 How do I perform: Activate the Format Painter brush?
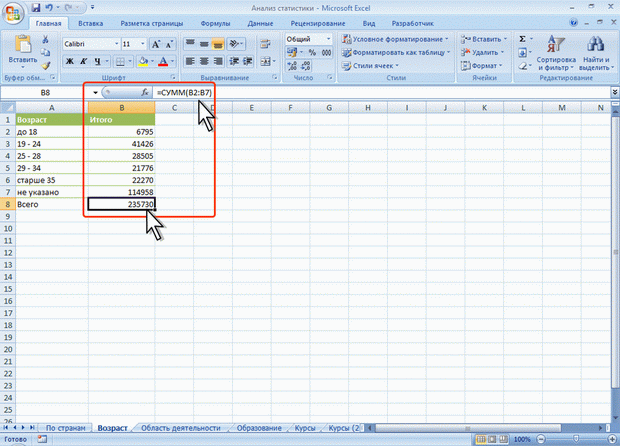point(45,65)
